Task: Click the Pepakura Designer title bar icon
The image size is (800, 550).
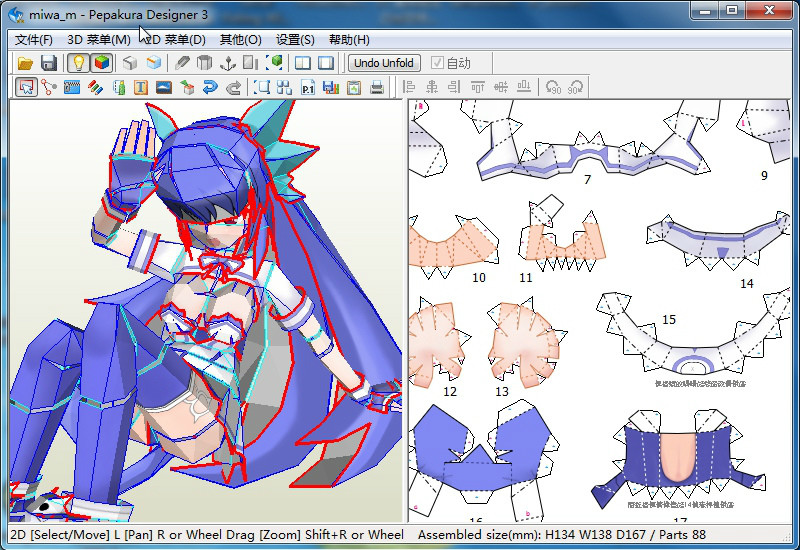Action: click(x=17, y=14)
